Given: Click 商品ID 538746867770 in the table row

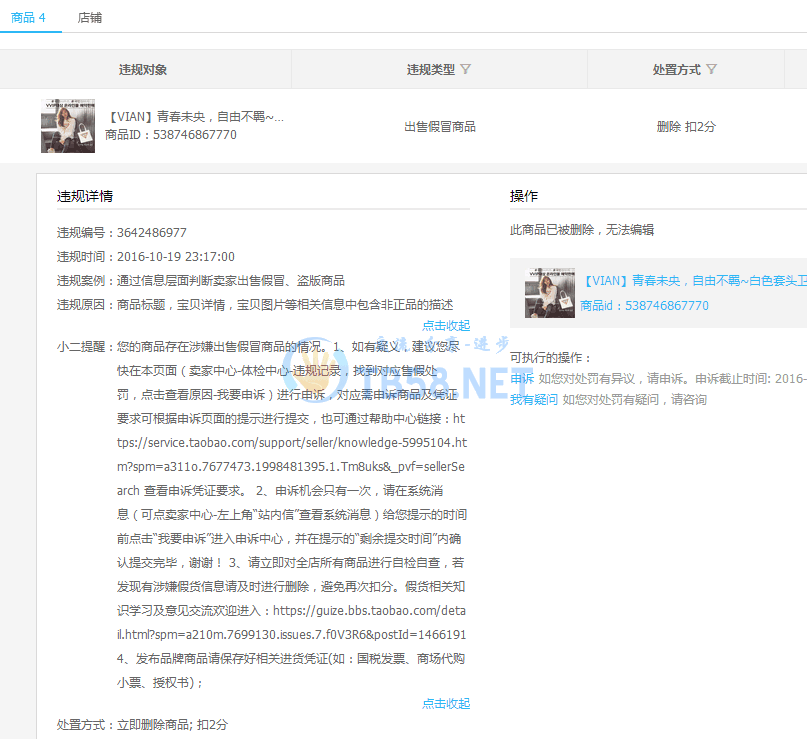Looking at the screenshot, I should click(171, 135).
